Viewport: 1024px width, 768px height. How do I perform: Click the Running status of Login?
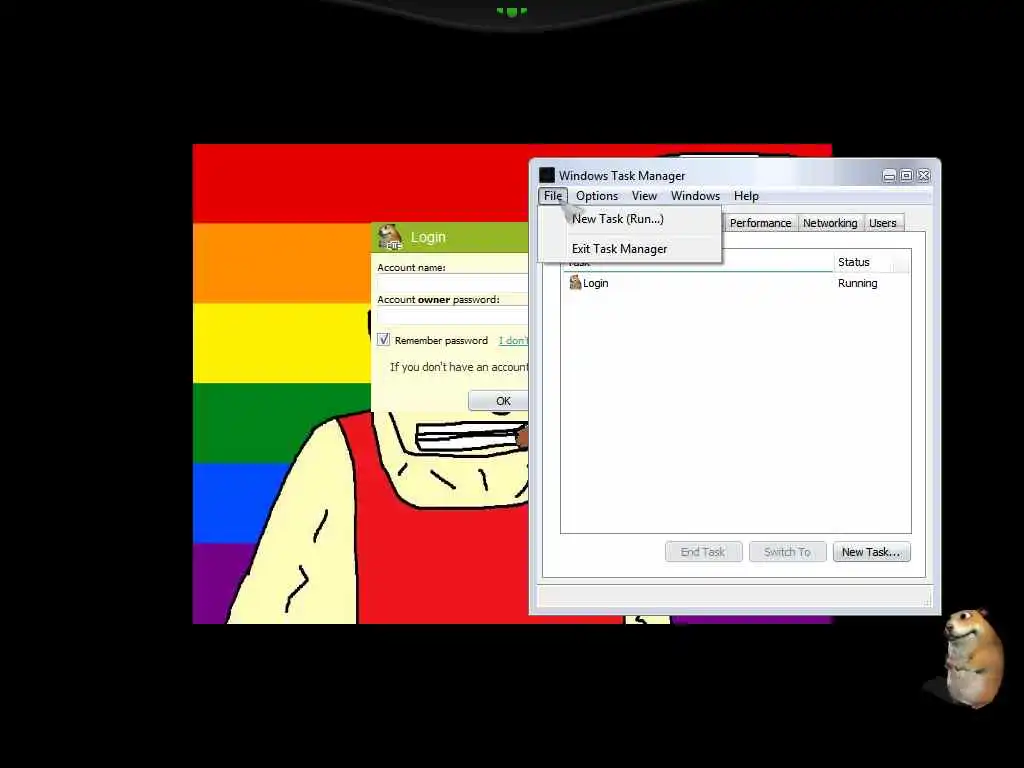(857, 283)
